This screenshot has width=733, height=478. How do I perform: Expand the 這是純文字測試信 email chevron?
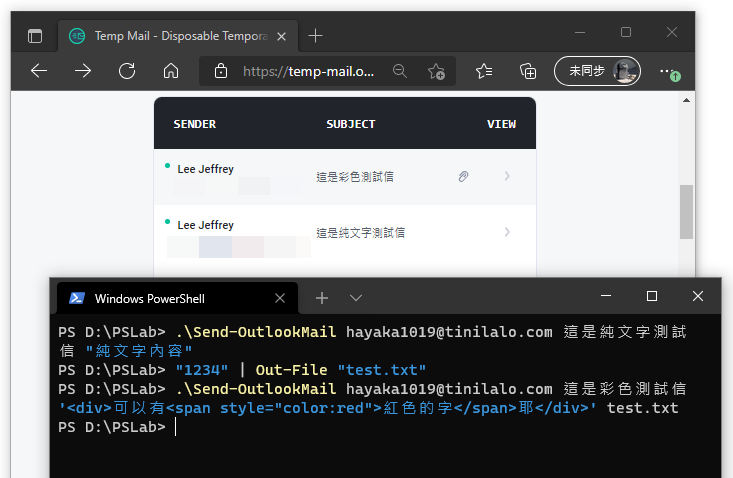[x=507, y=233]
